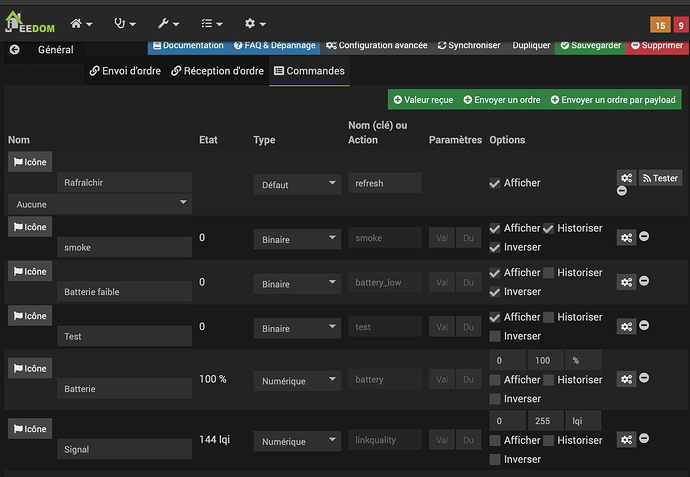This screenshot has width=690, height=477.
Task: Toggle Inverser for Test command
Action: coord(495,336)
